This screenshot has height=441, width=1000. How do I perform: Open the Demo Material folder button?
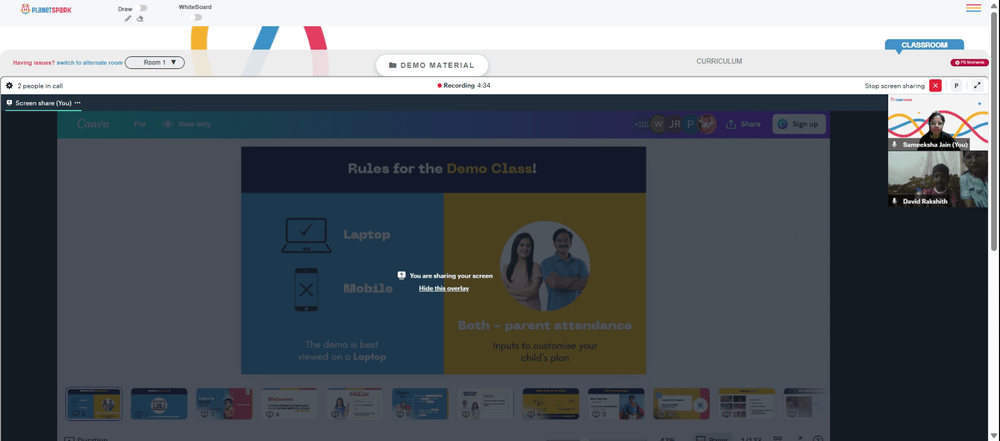[432, 65]
